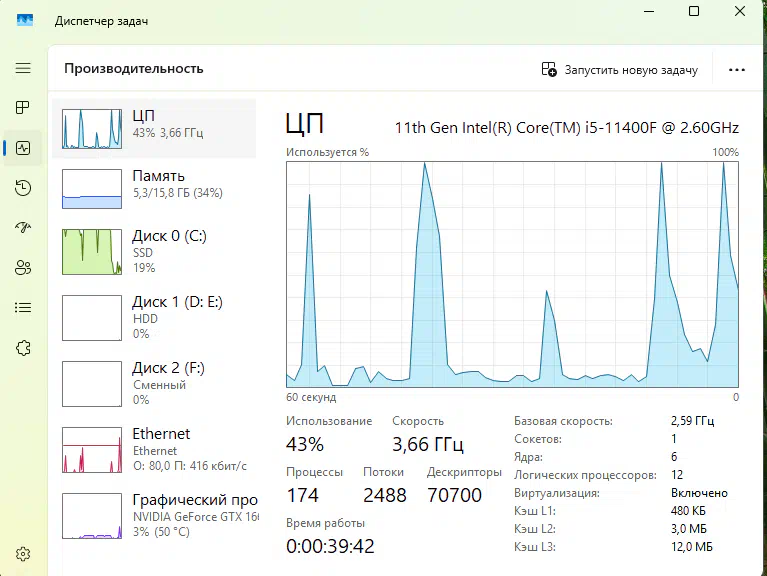
Task: Open Task Manager settings gear
Action: 23,554
